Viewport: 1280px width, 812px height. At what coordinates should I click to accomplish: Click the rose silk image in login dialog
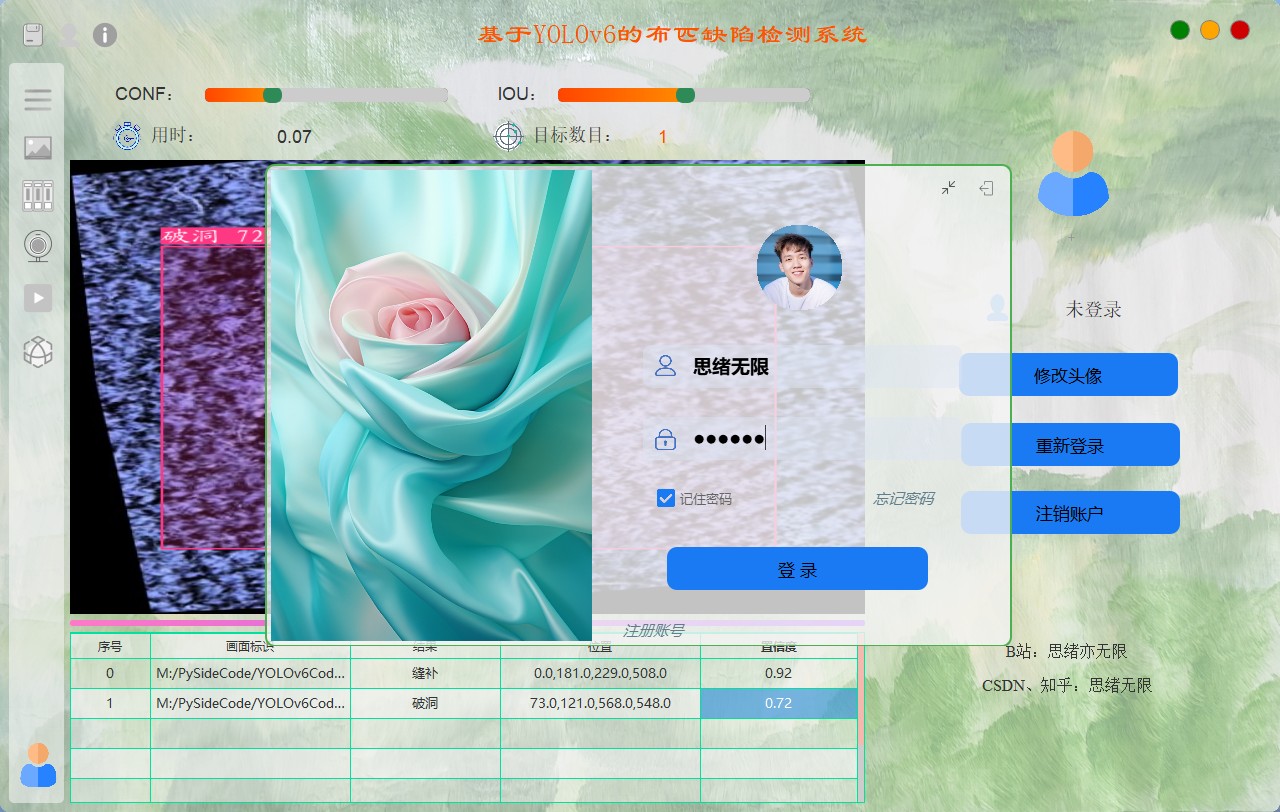pos(431,405)
